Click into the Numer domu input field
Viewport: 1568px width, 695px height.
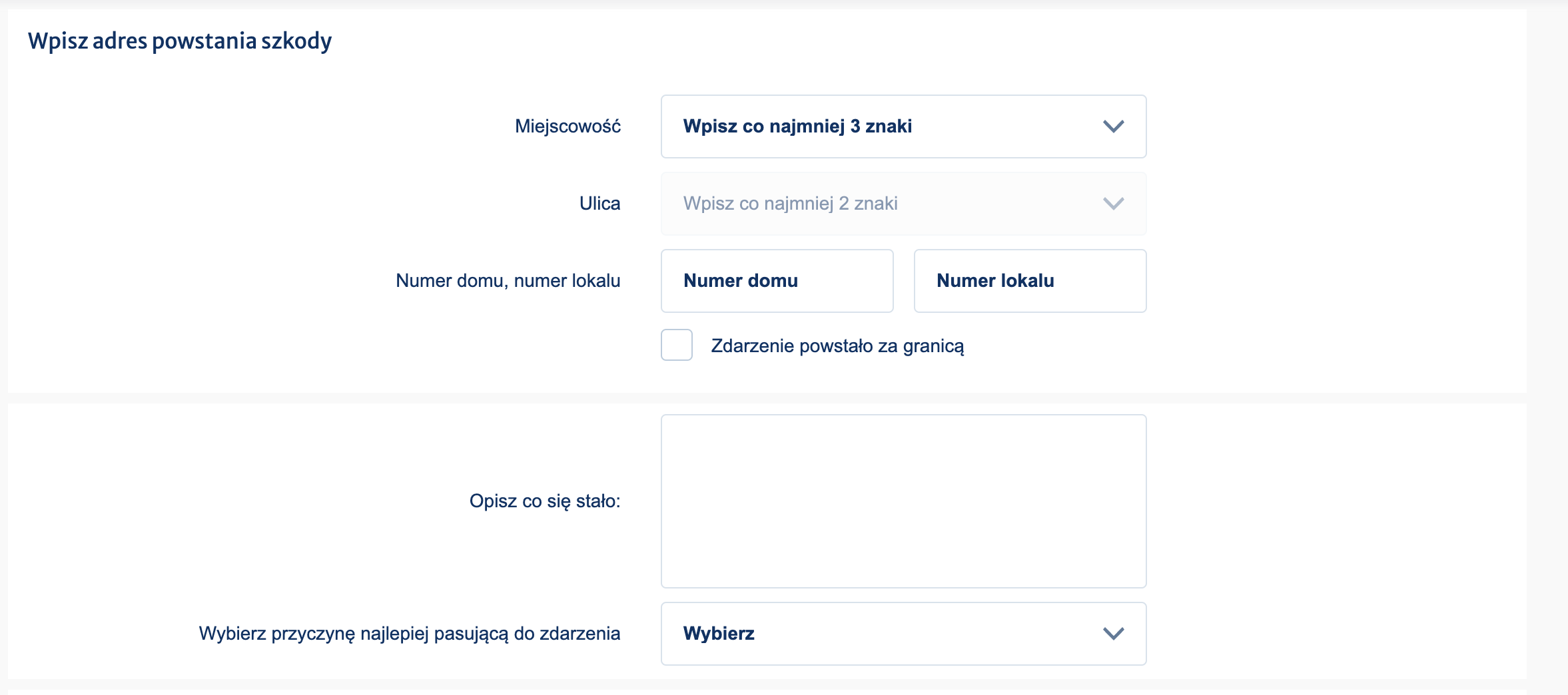point(777,280)
